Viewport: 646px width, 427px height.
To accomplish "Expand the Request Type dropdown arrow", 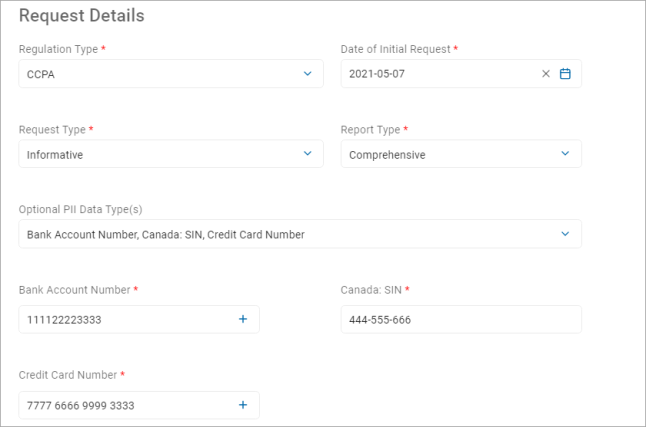I will point(307,154).
